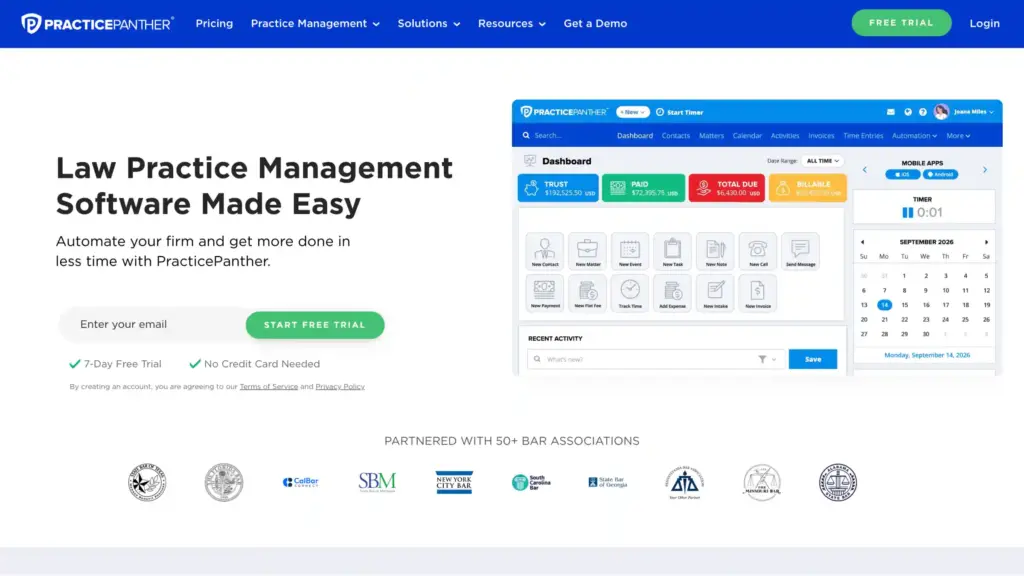Switch to the Matters tab in dashboard
The image size is (1024, 576).
711,136
